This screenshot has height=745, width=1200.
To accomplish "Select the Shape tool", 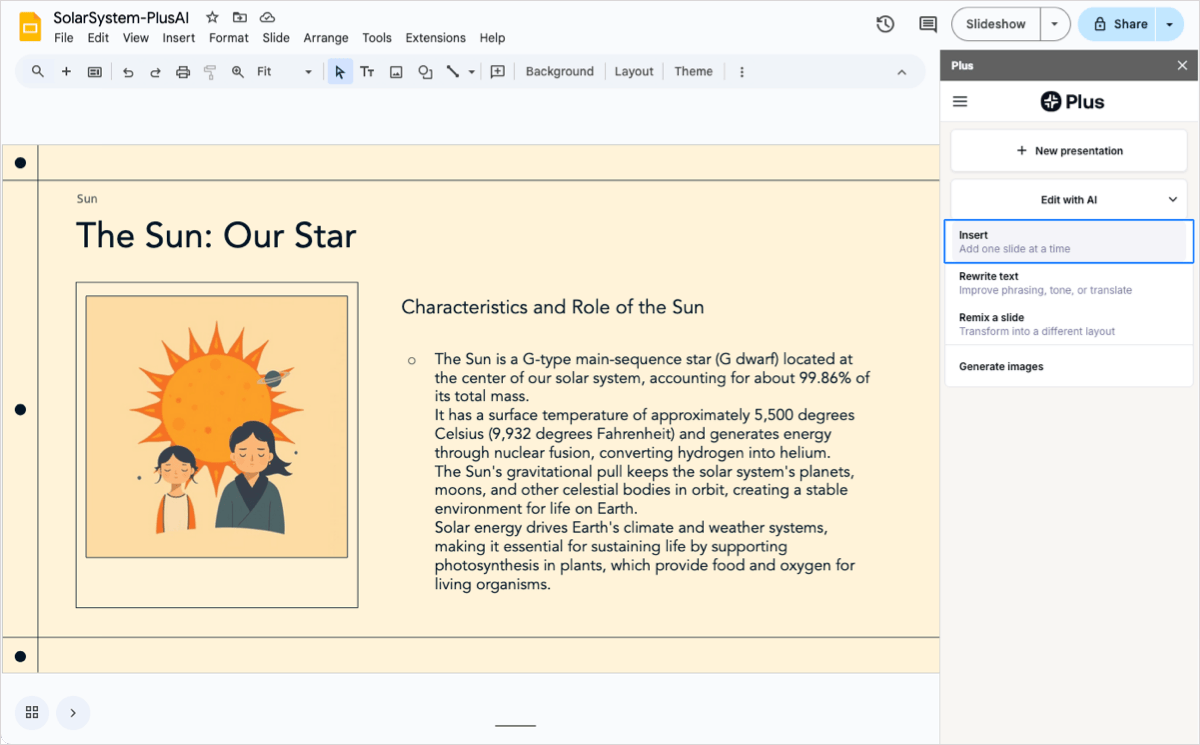I will point(425,72).
